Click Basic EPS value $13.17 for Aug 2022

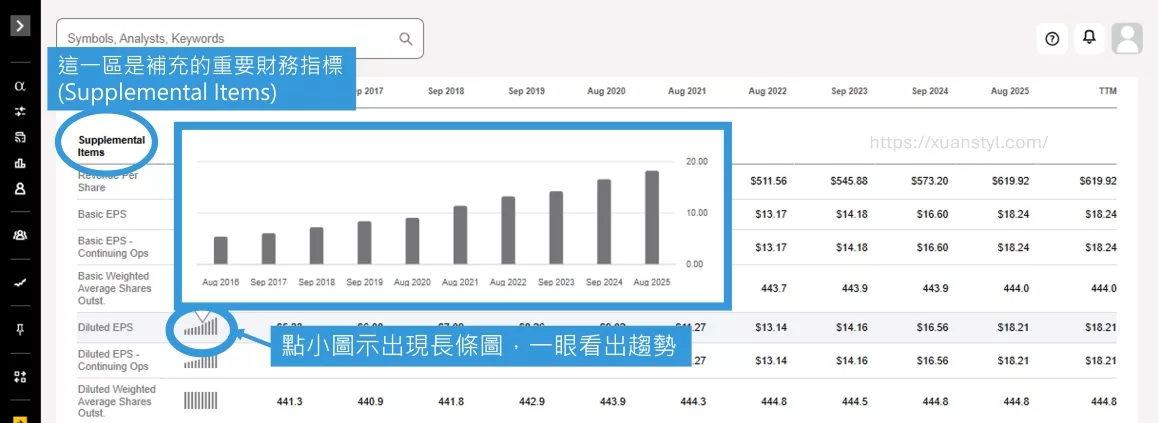771,214
